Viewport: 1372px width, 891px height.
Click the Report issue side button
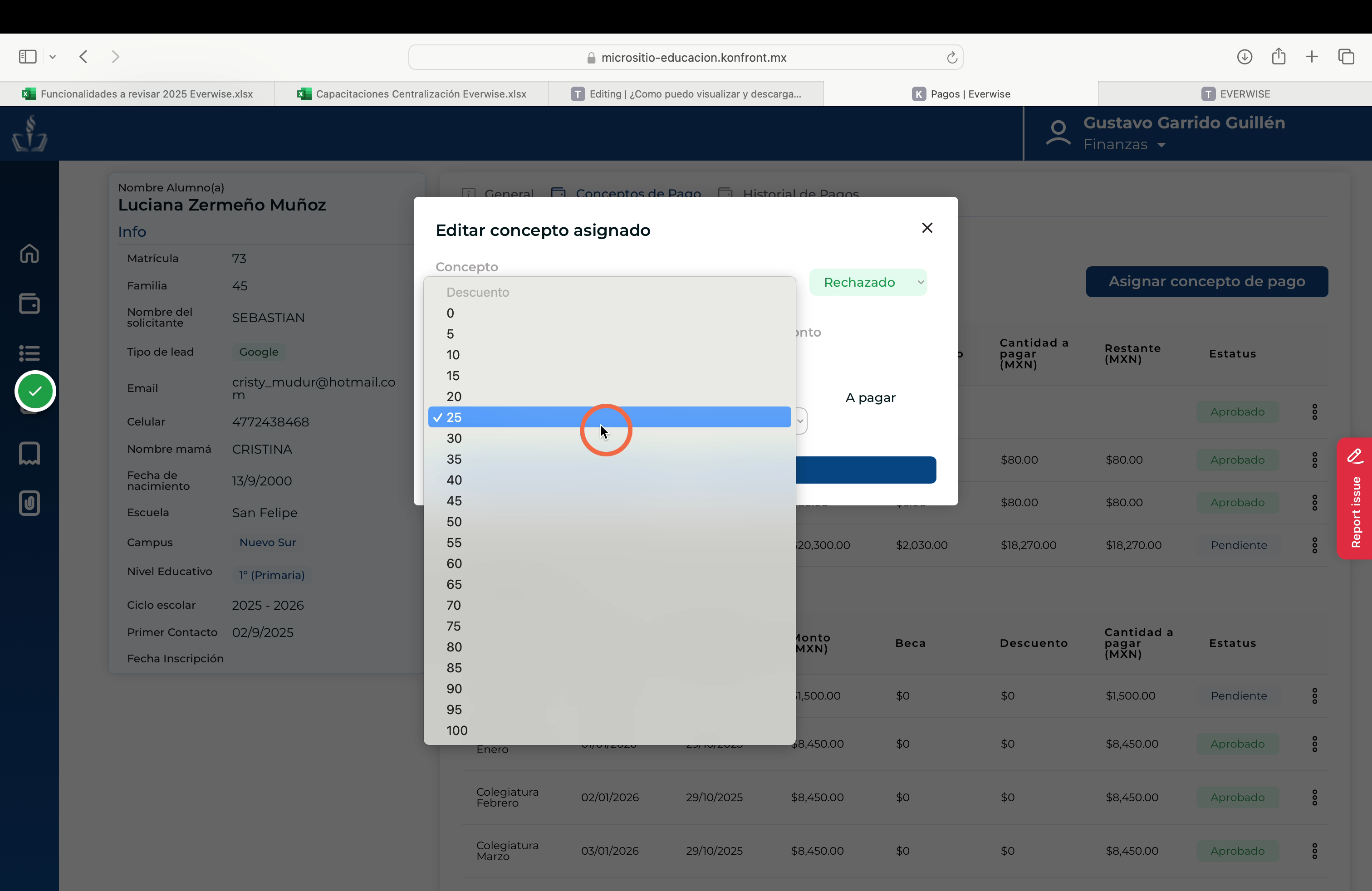tap(1354, 499)
